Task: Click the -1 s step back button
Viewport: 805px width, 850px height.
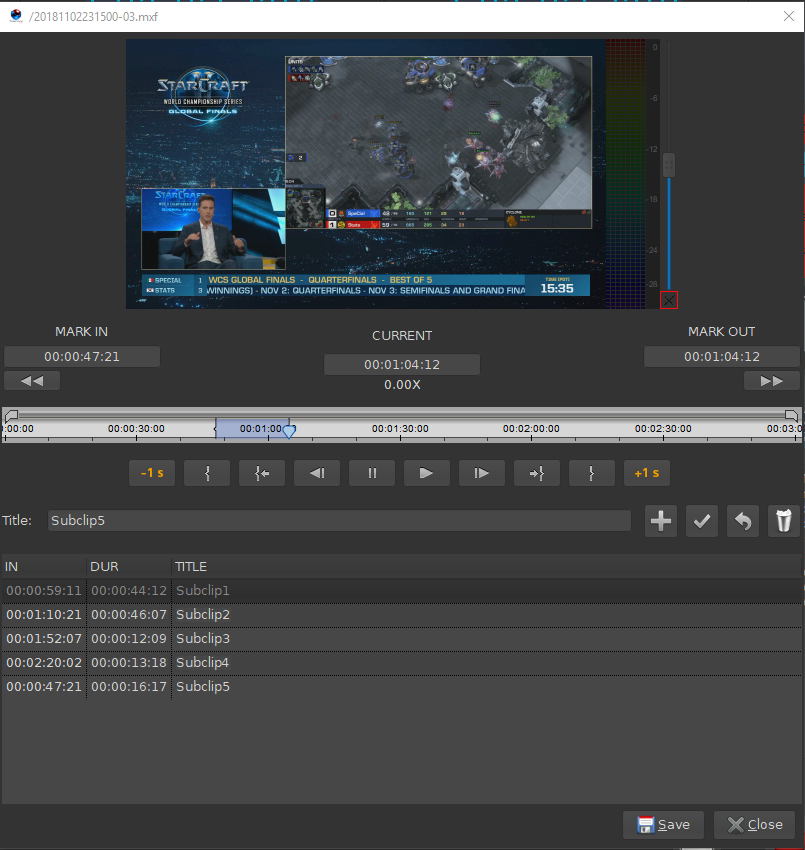Action: 152,473
